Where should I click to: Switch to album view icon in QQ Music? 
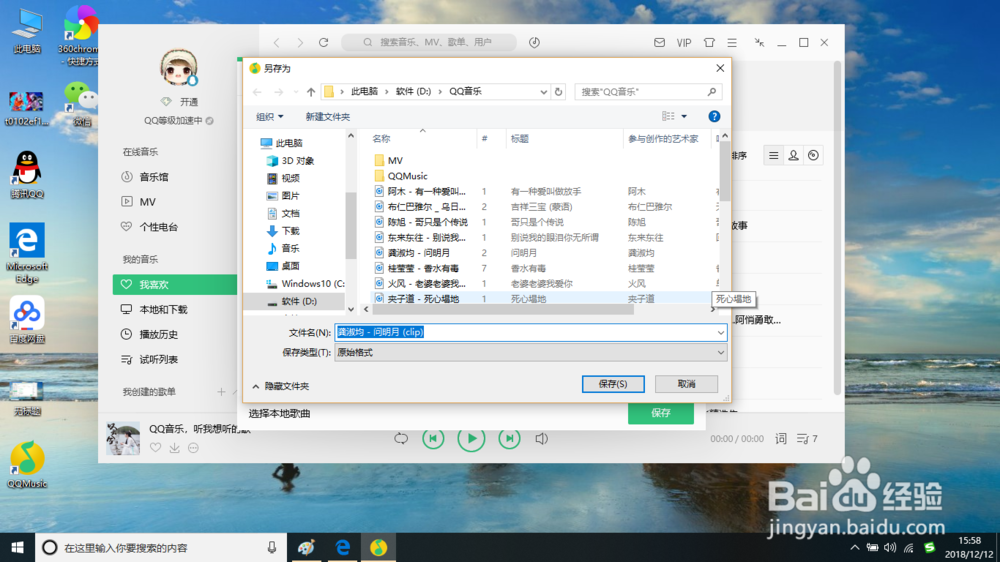click(813, 155)
